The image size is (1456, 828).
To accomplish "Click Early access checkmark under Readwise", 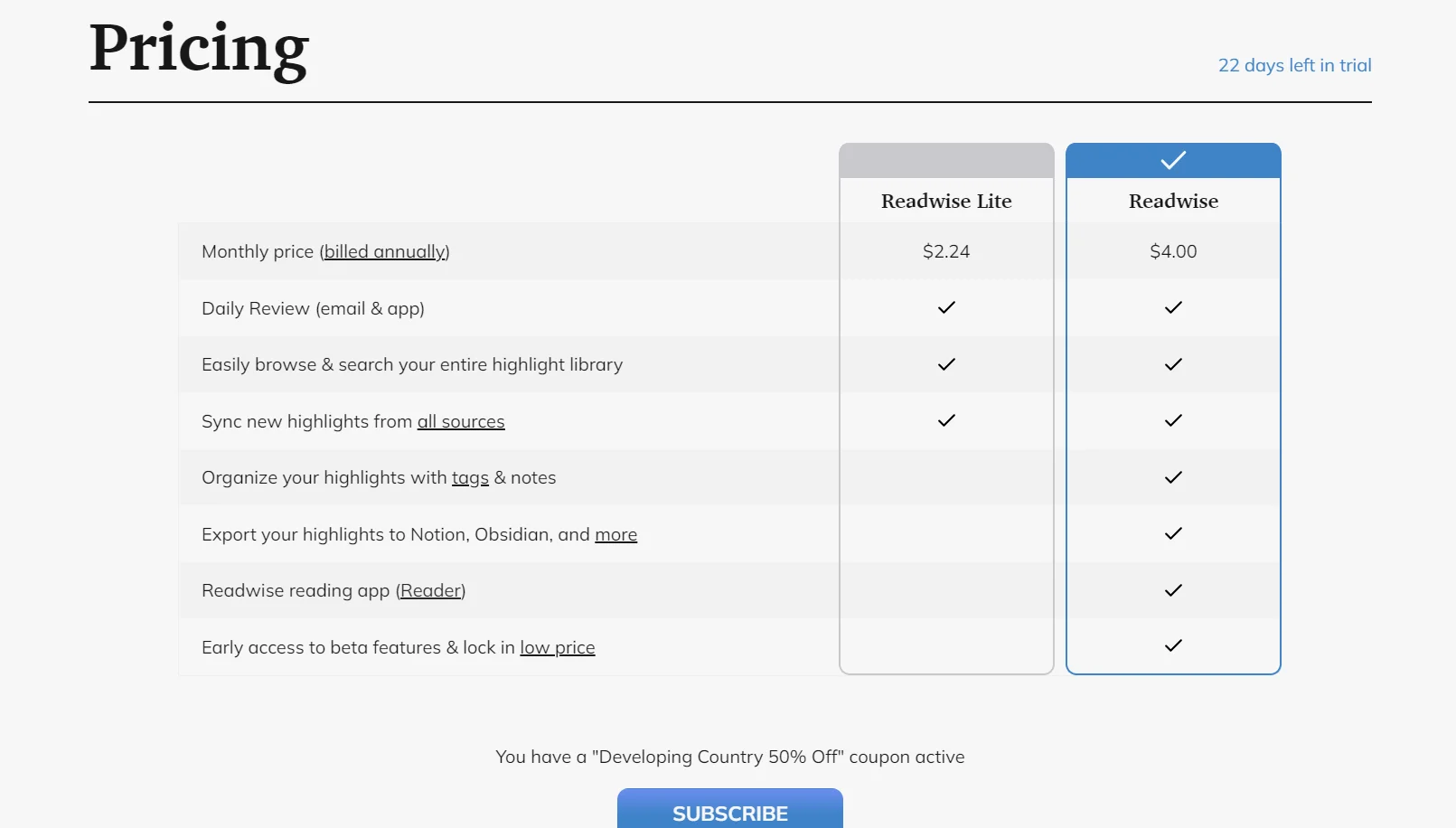I will [x=1173, y=645].
